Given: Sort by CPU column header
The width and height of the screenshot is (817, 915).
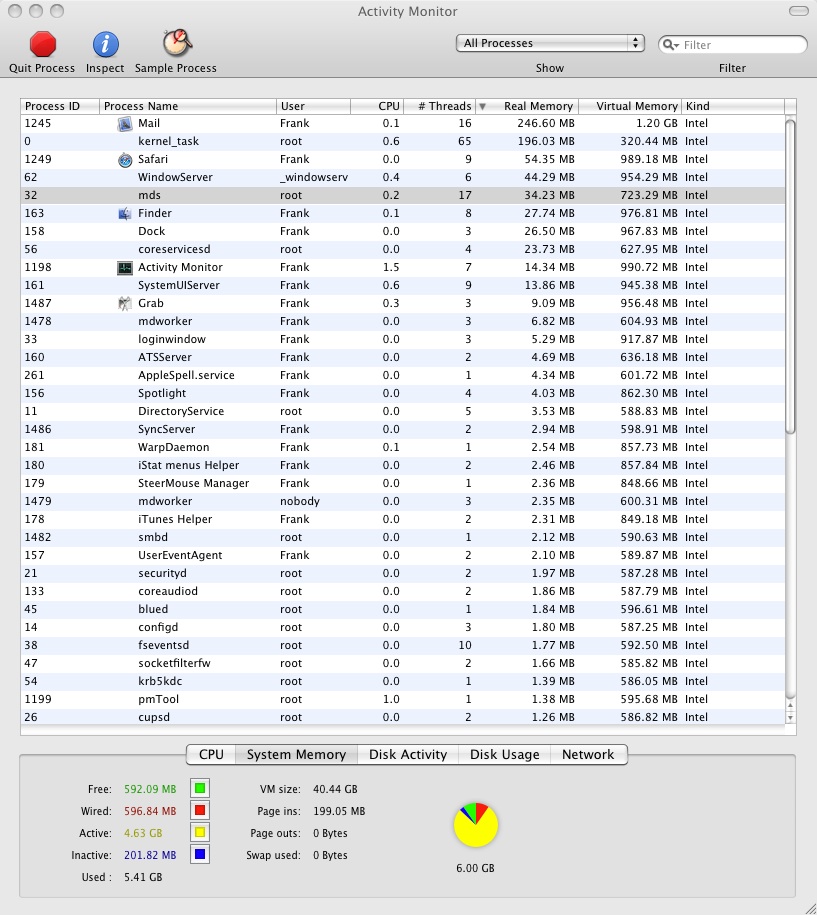Looking at the screenshot, I should (377, 106).
